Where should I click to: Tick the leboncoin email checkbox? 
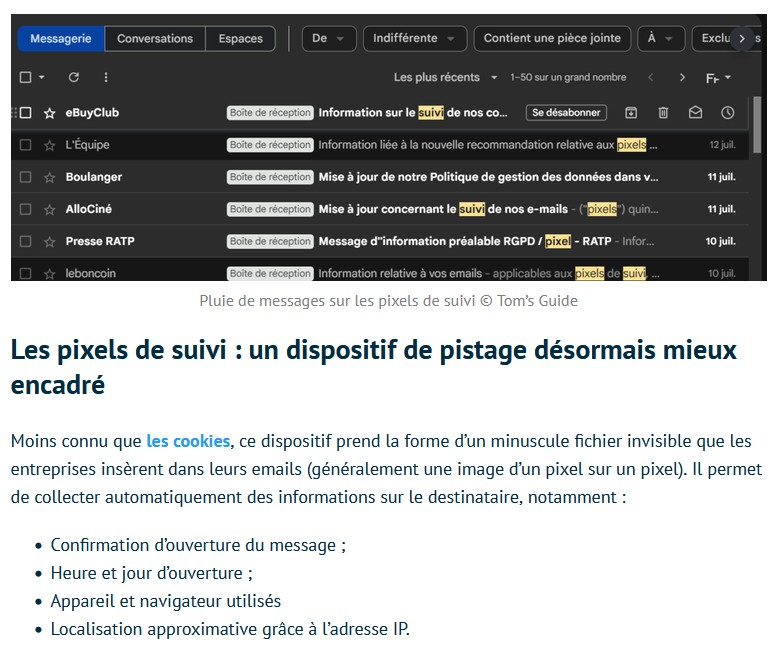pyautogui.click(x=25, y=273)
